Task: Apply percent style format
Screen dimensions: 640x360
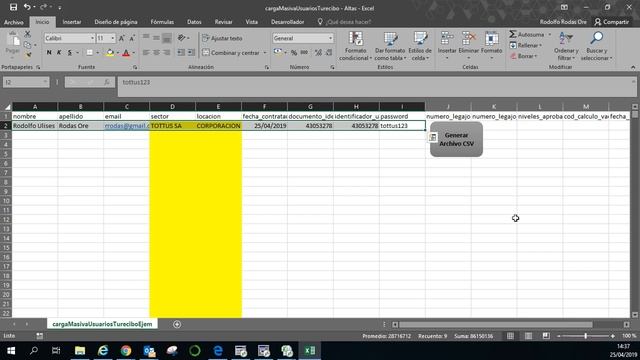Action: coord(293,53)
